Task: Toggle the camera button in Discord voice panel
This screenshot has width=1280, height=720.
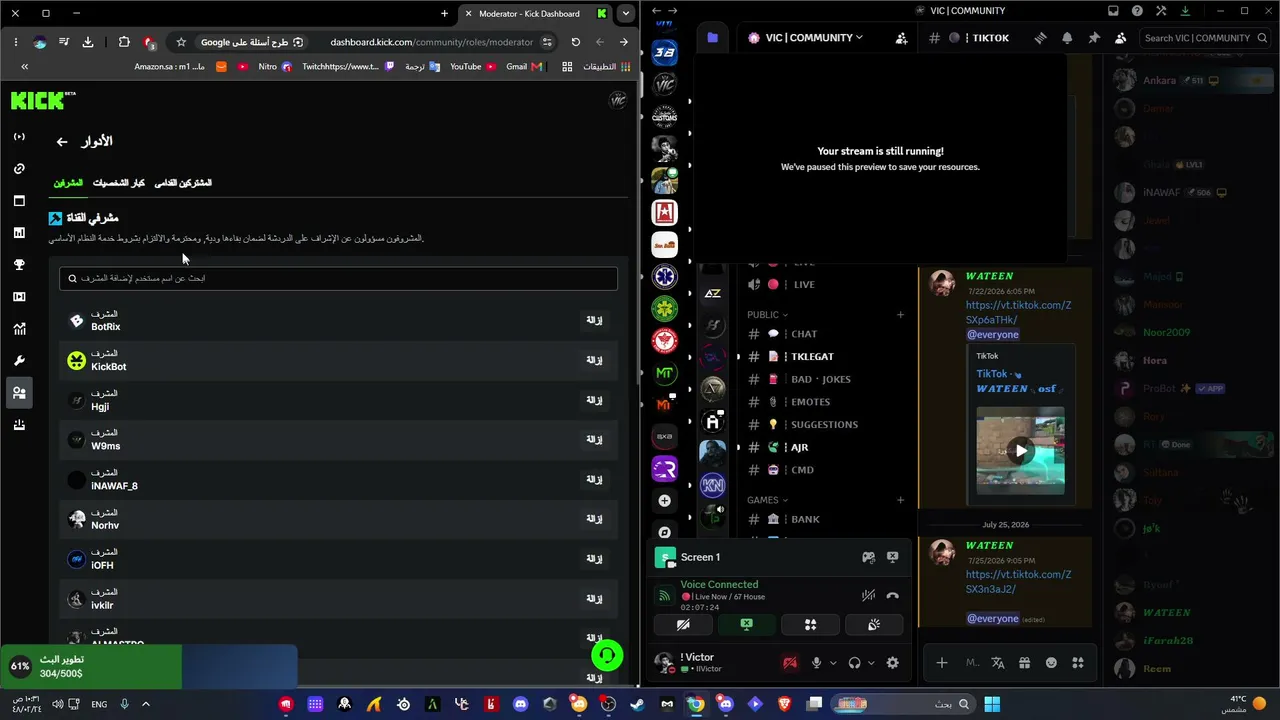Action: (683, 625)
